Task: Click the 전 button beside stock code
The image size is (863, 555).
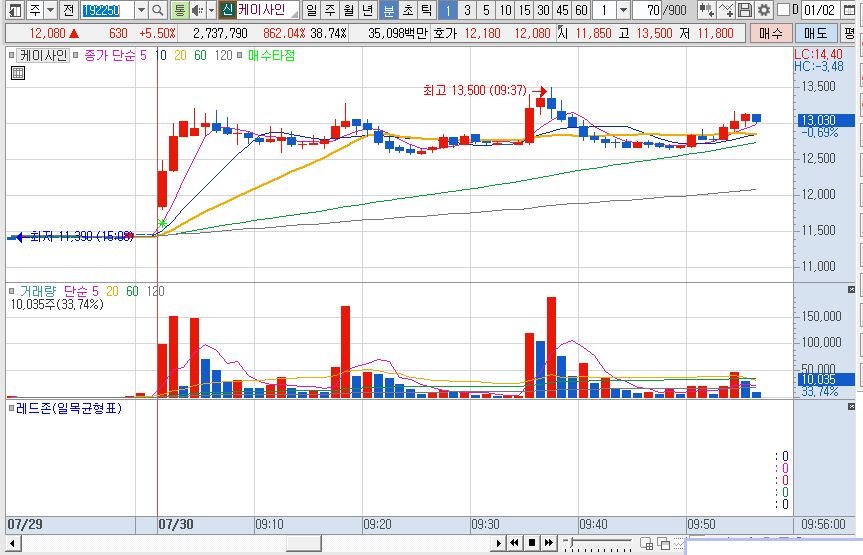Action: click(68, 9)
